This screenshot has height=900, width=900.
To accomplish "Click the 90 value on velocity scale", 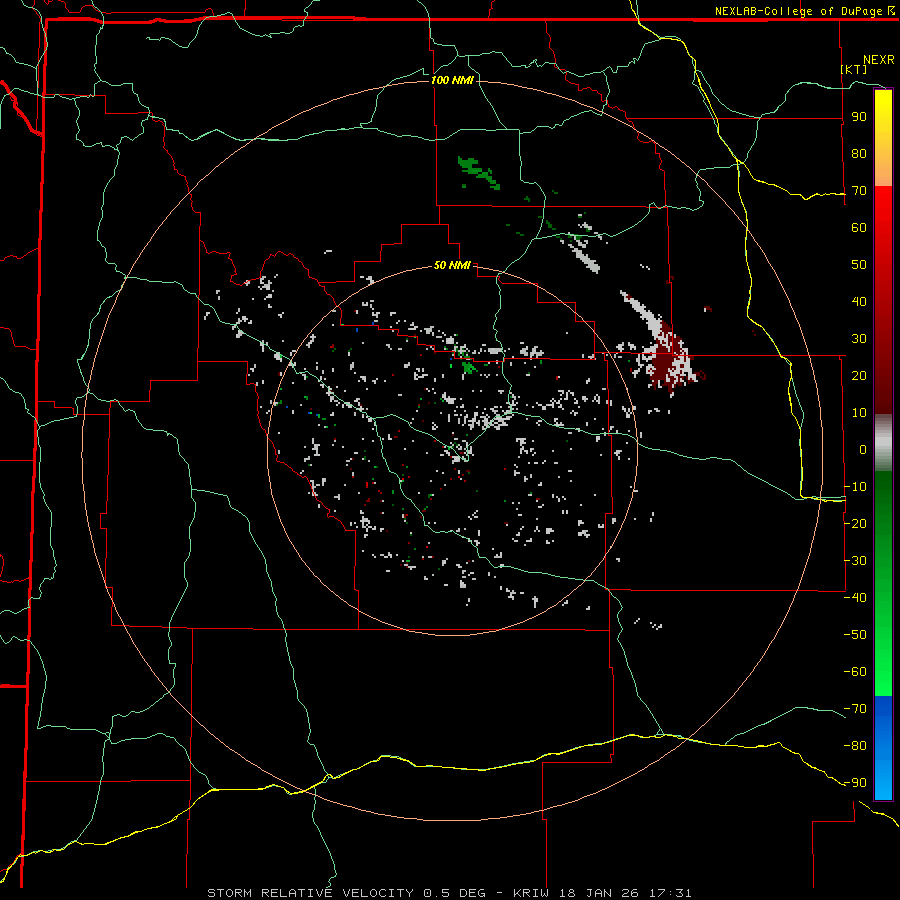I will 859,117.
